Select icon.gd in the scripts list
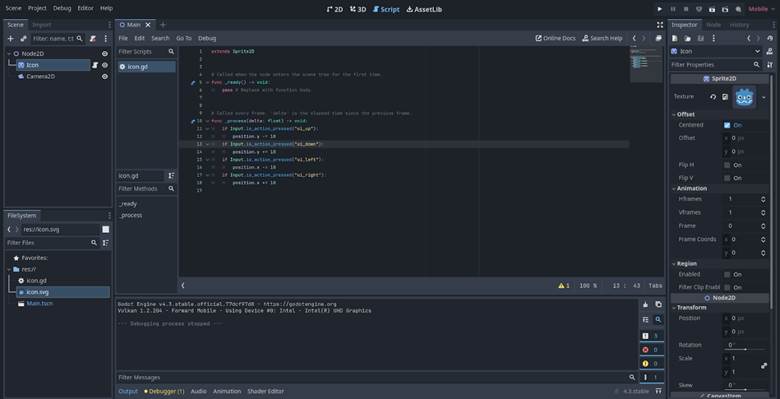 (x=147, y=67)
